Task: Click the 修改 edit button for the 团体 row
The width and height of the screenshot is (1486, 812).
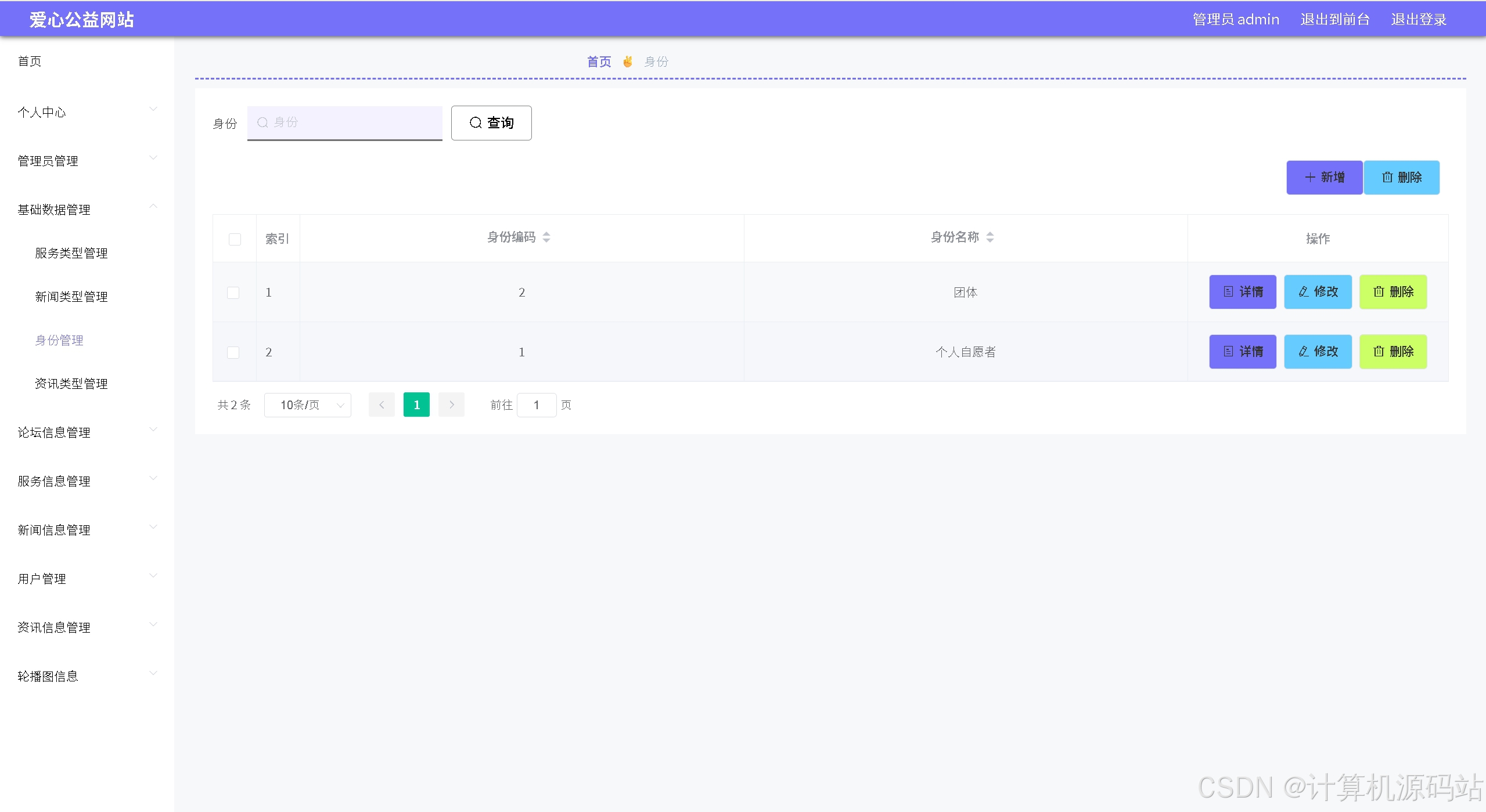Action: [x=1317, y=292]
